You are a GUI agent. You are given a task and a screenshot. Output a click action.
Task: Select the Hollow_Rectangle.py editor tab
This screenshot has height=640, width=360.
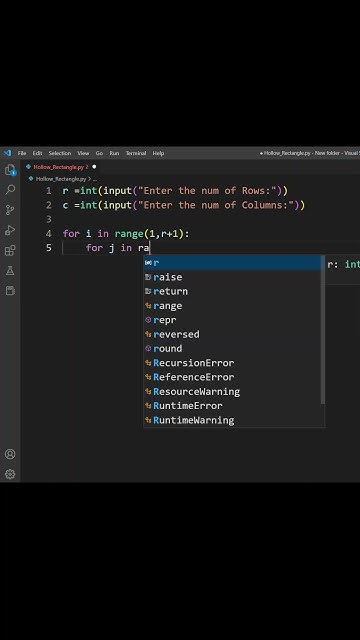(x=60, y=167)
